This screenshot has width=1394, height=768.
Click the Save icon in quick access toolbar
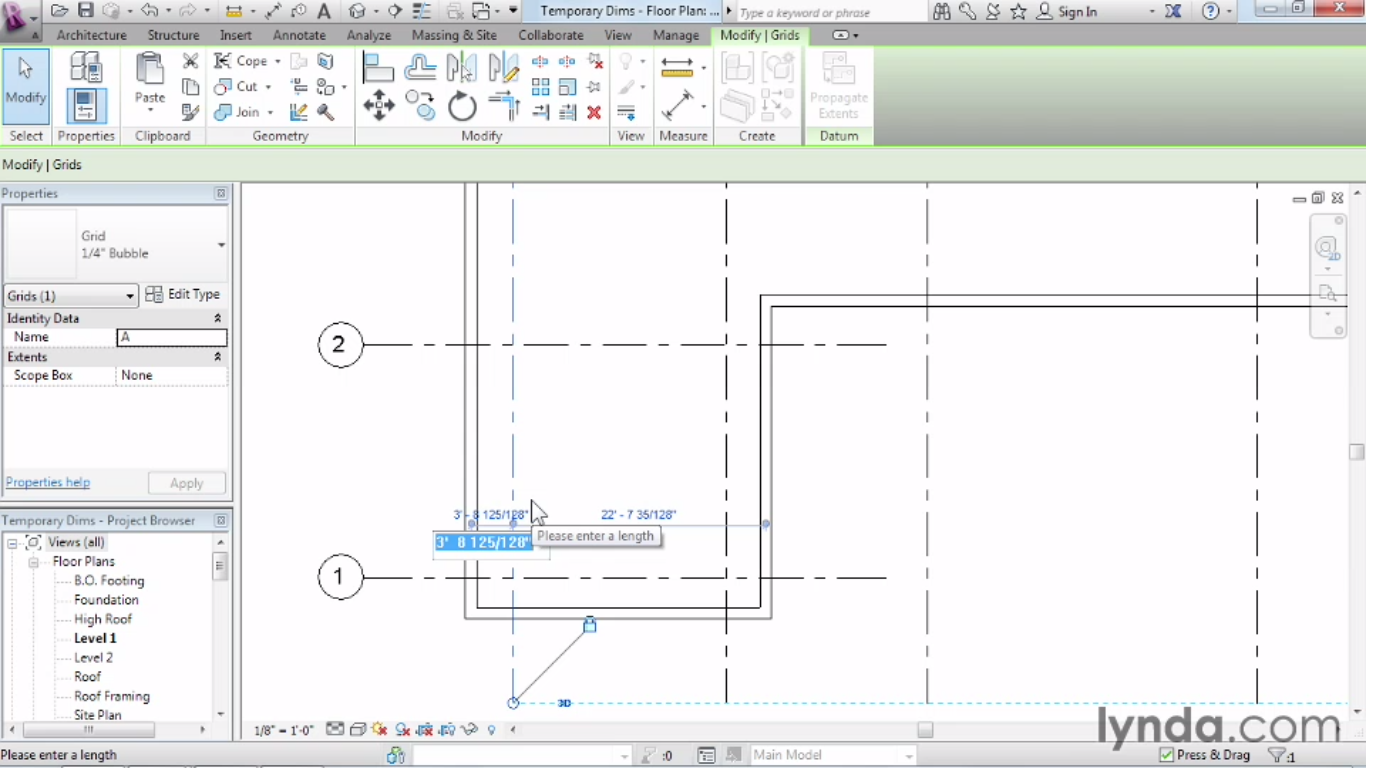coord(86,11)
